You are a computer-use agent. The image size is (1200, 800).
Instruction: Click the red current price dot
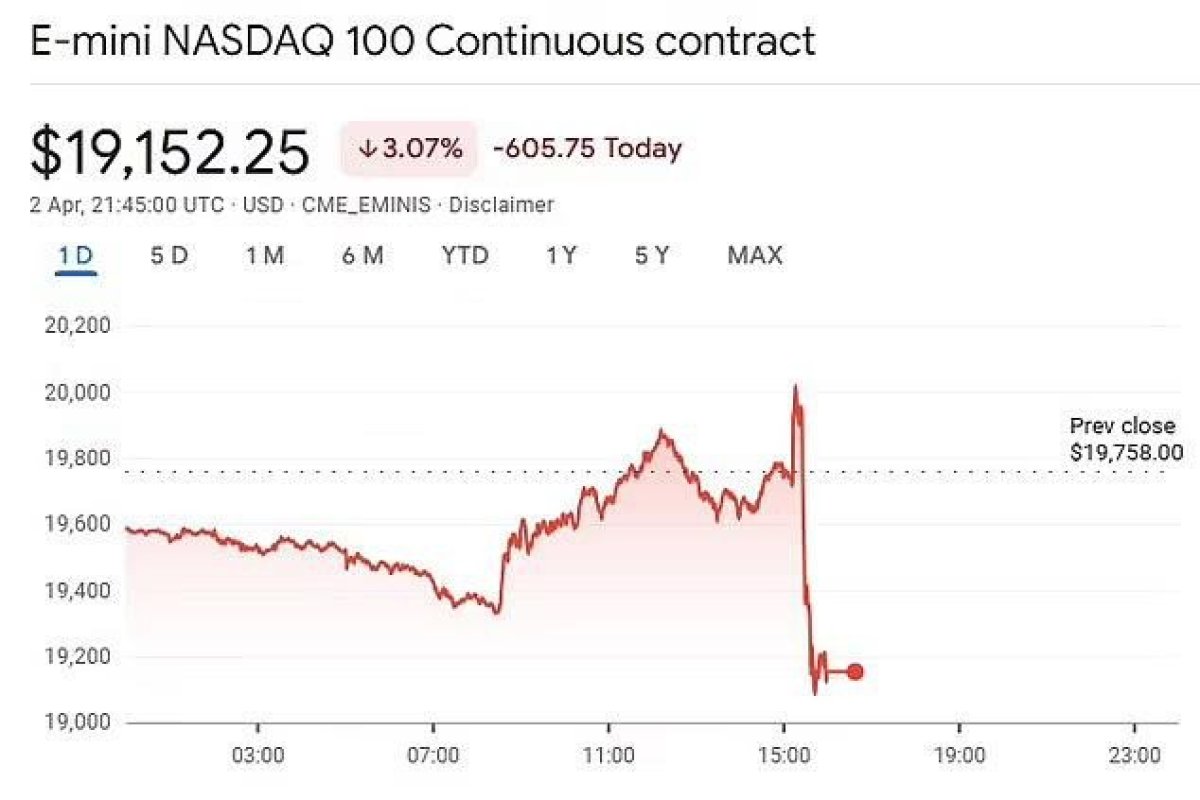point(855,672)
